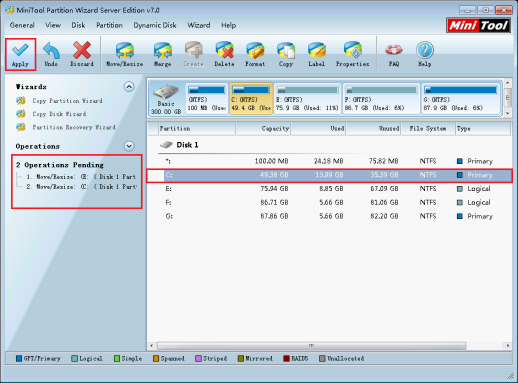
Task: Sort by Unused column header
Action: 373,129
